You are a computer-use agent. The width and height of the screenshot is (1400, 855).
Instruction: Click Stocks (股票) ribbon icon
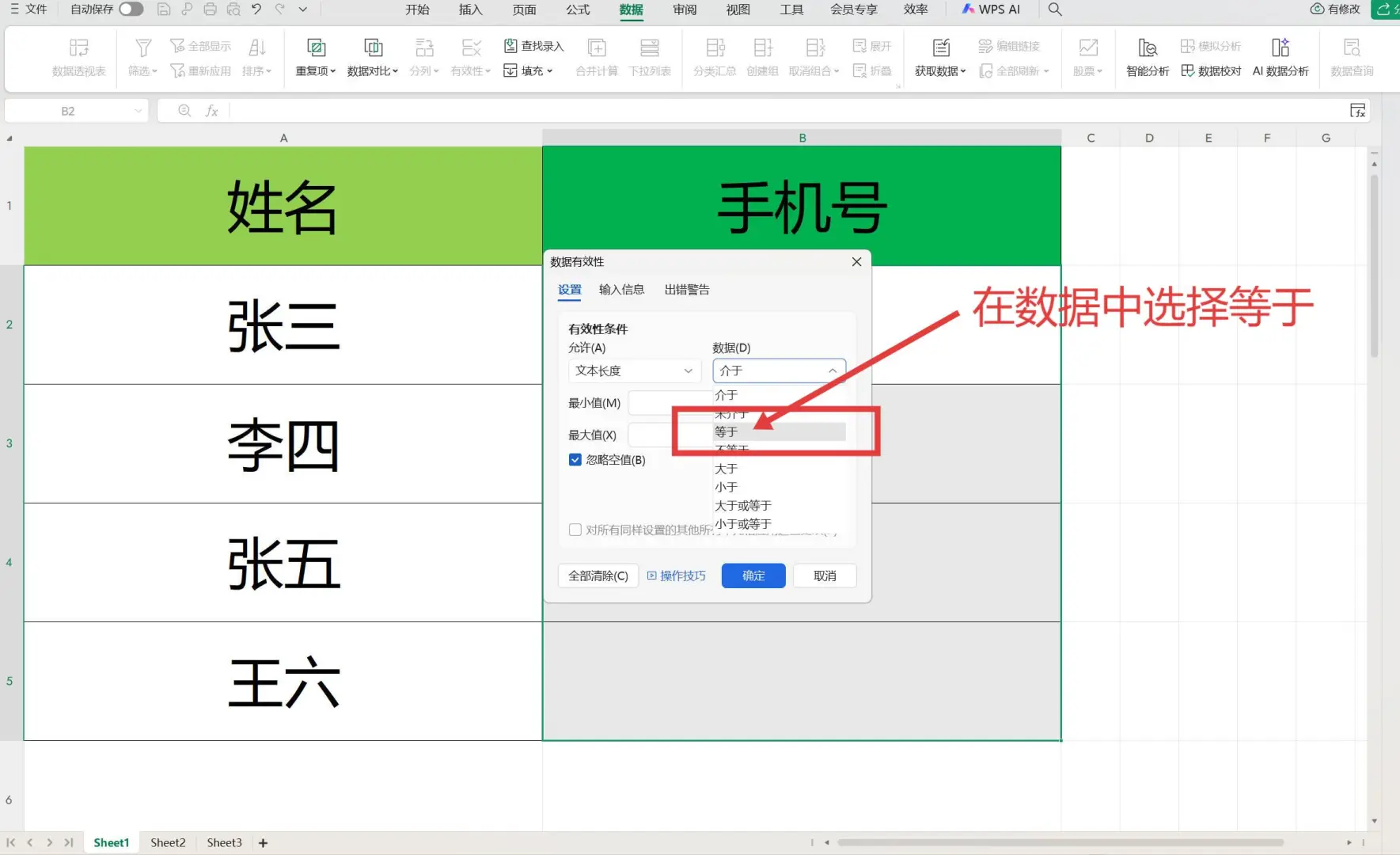[x=1088, y=48]
